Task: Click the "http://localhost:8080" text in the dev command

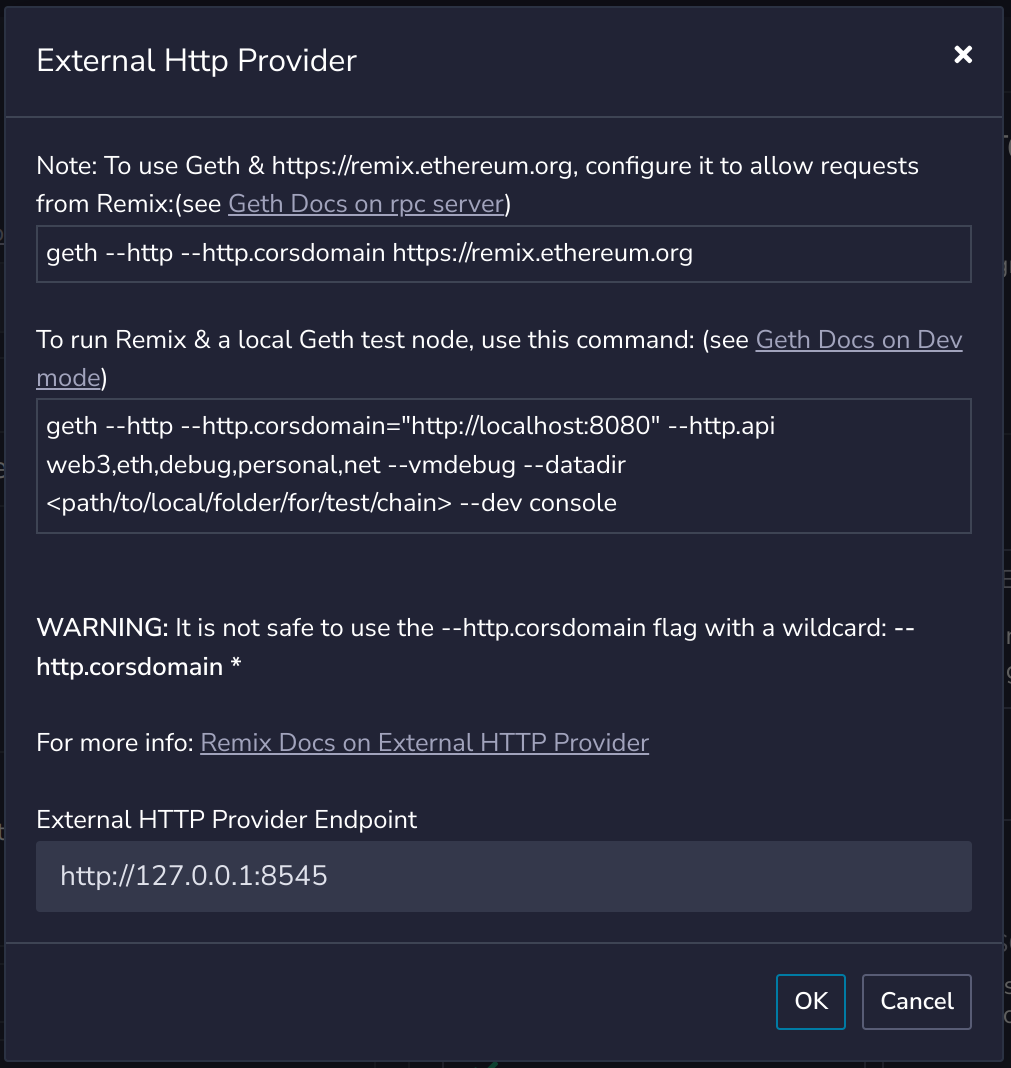Action: click(531, 426)
